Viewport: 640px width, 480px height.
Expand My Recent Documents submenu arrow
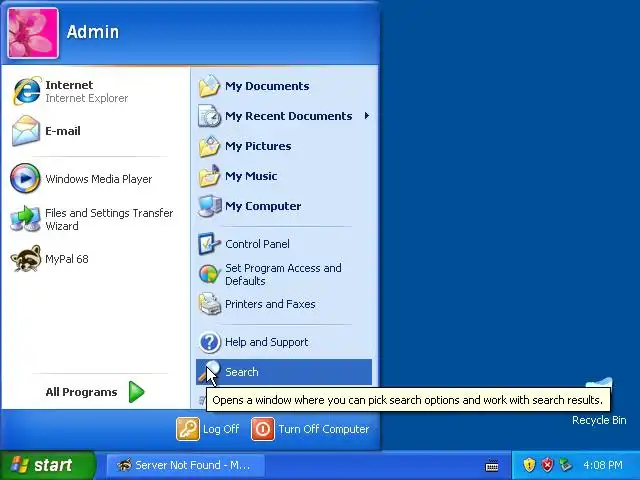367,116
